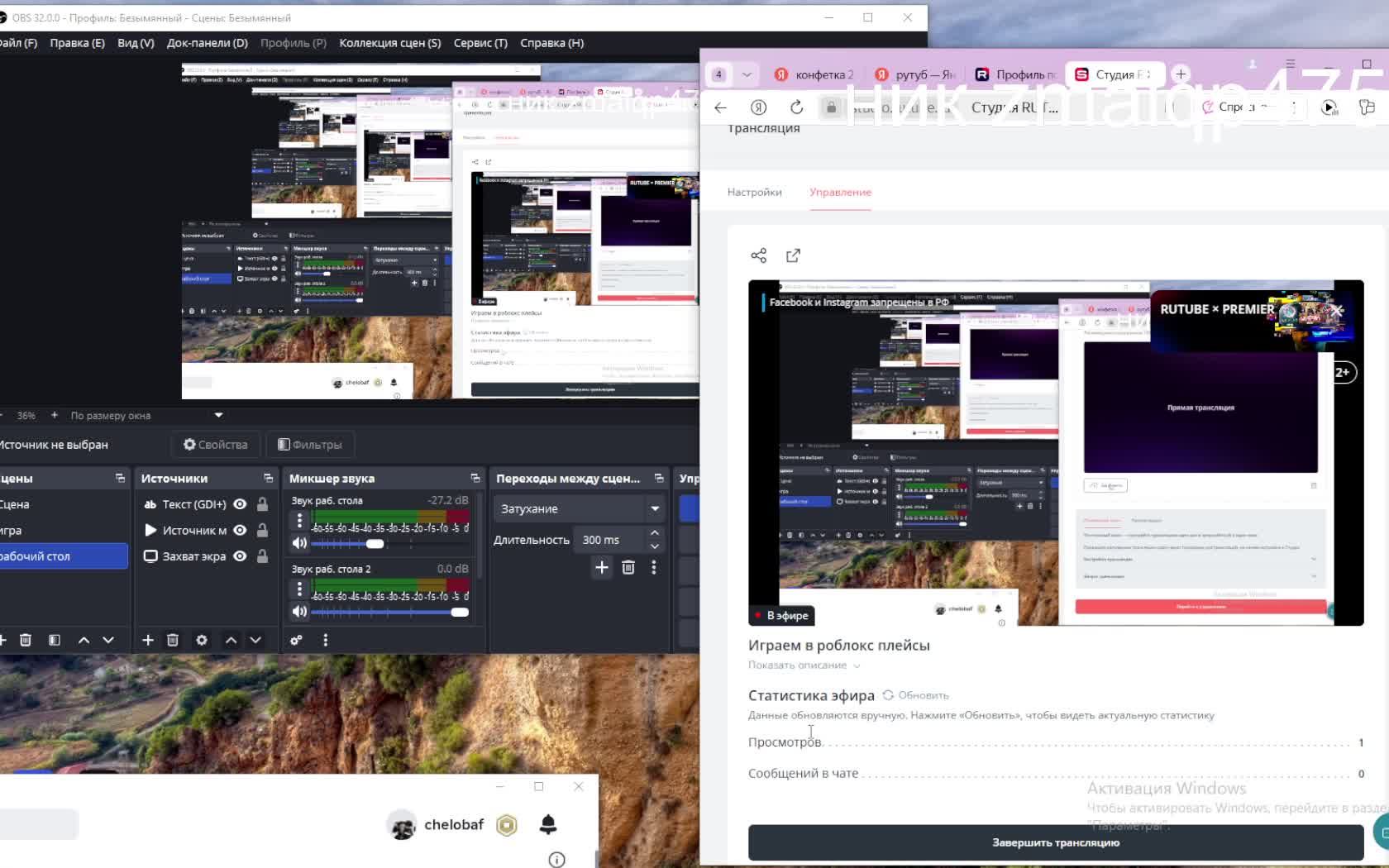Add a scene transition with plus icon
1389x868 pixels.
pos(602,567)
